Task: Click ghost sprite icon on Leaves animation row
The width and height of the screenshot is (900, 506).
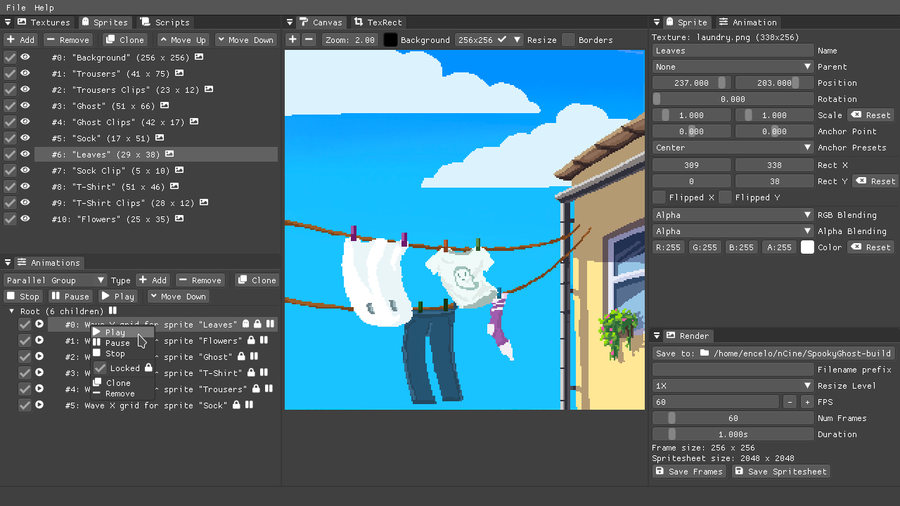Action: pos(246,324)
